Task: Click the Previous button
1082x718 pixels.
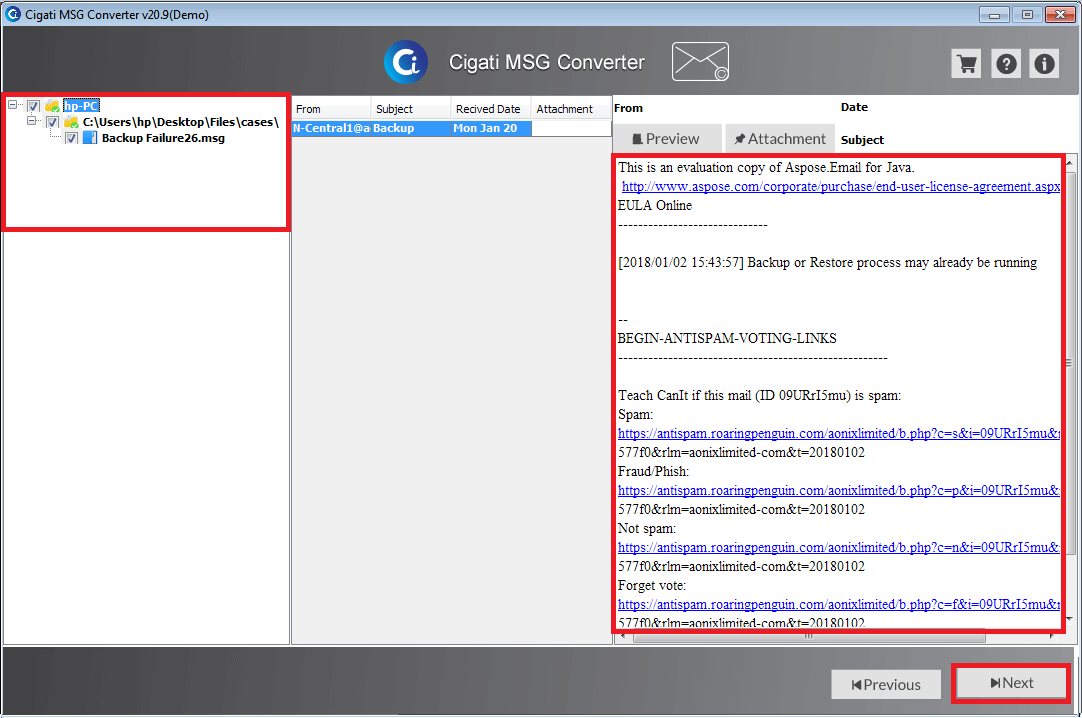Action: pos(886,684)
